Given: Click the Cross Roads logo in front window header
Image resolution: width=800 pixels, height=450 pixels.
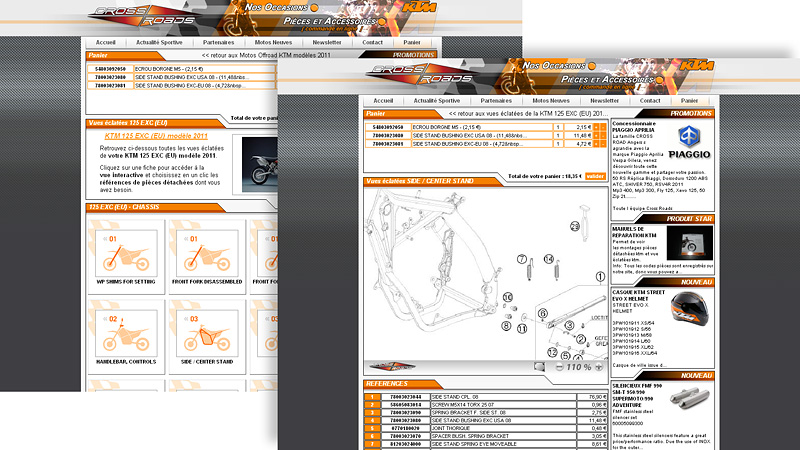Looking at the screenshot, I should tap(421, 74).
